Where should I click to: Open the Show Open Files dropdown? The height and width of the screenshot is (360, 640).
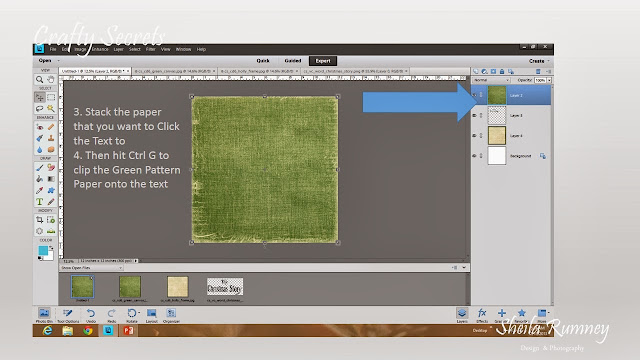[x=91, y=268]
